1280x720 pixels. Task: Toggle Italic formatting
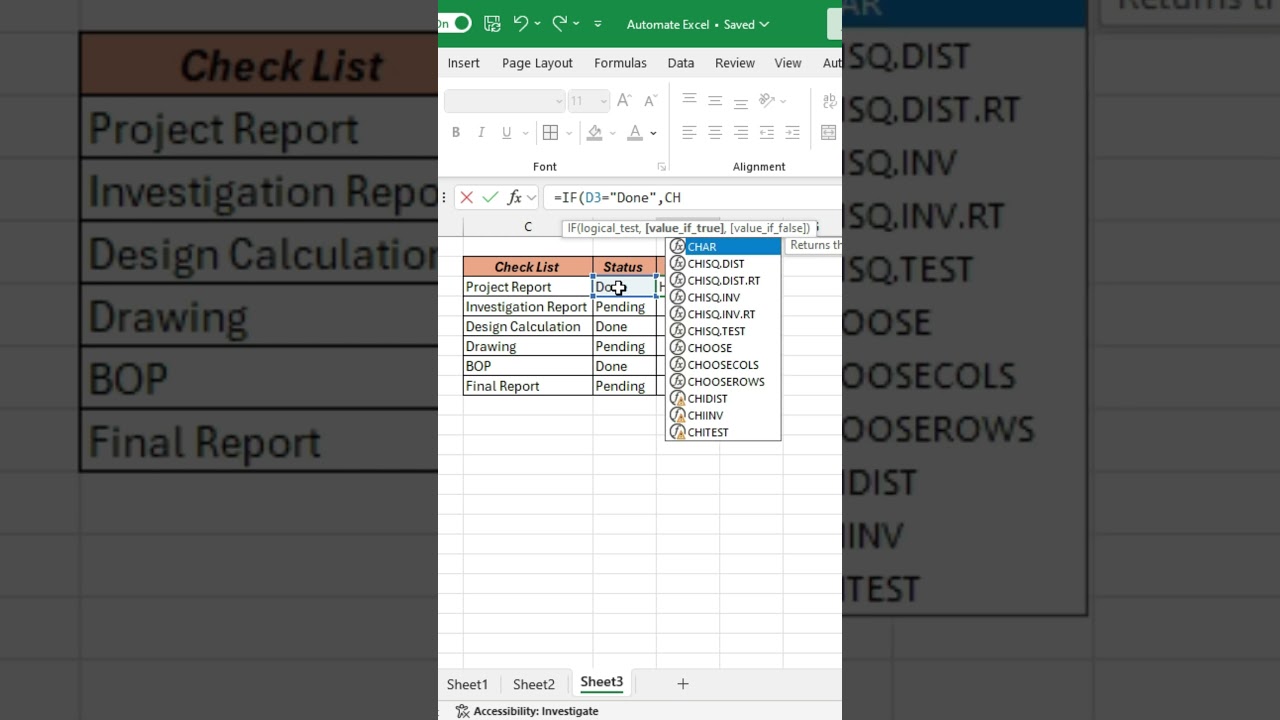(481, 133)
